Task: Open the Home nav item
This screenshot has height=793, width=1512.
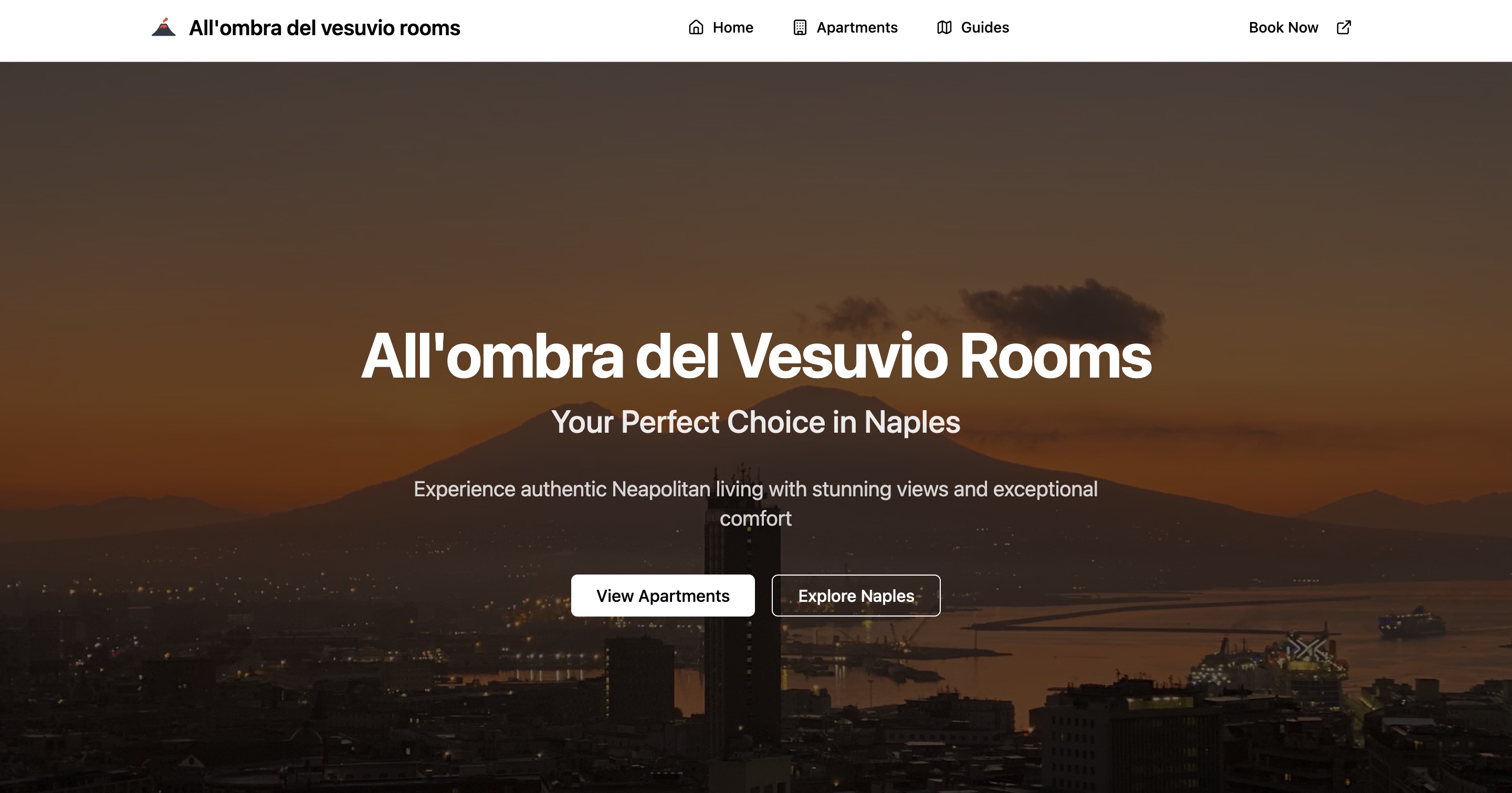Action: (x=720, y=28)
